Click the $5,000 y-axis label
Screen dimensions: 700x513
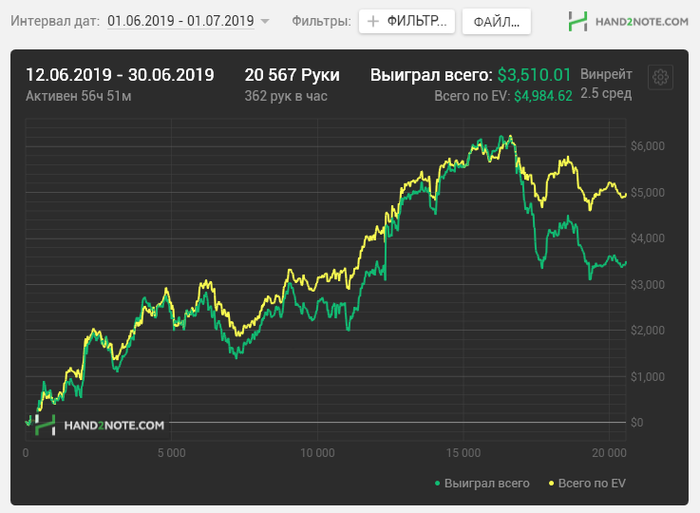tap(647, 192)
